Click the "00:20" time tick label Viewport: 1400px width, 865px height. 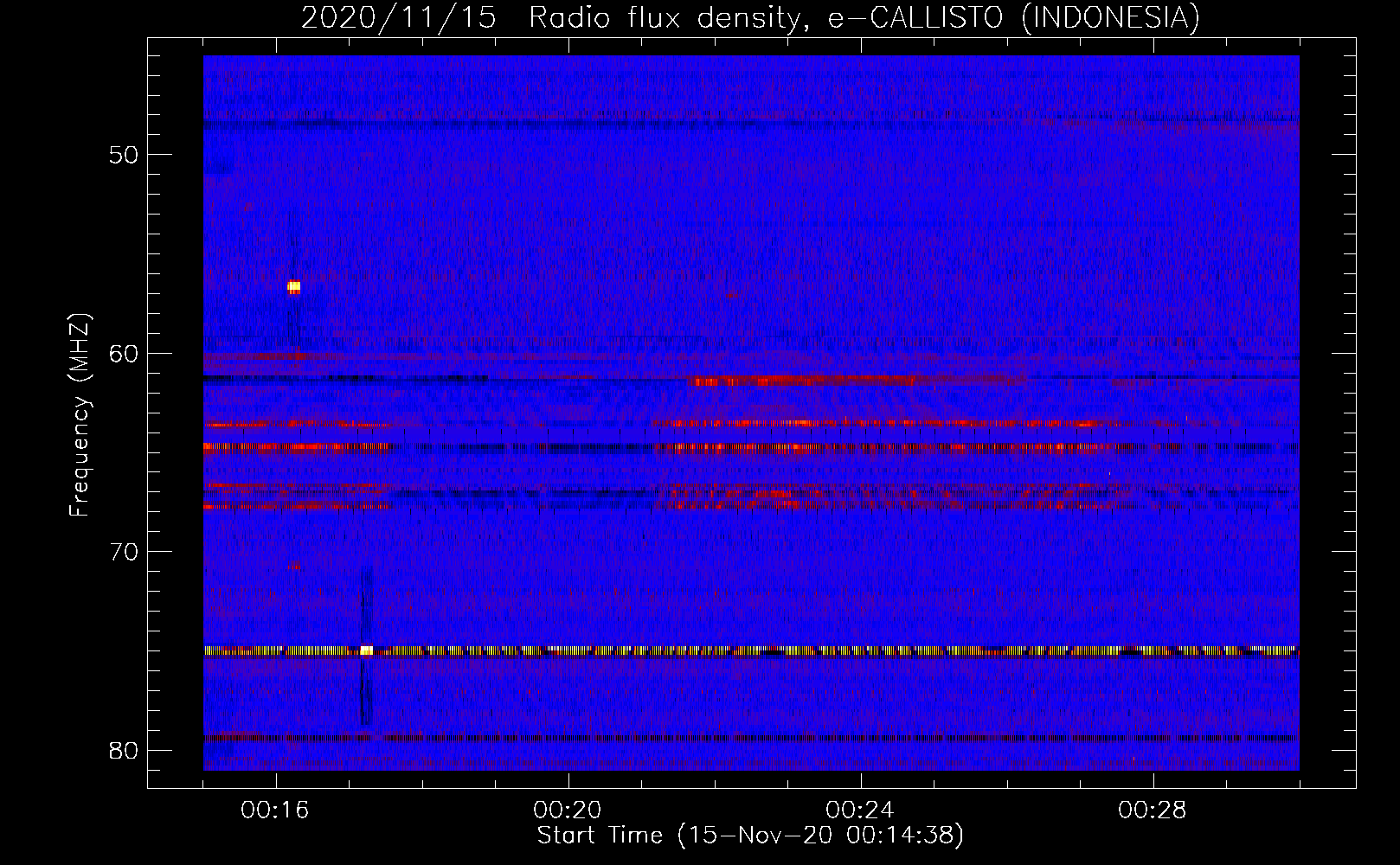point(568,811)
